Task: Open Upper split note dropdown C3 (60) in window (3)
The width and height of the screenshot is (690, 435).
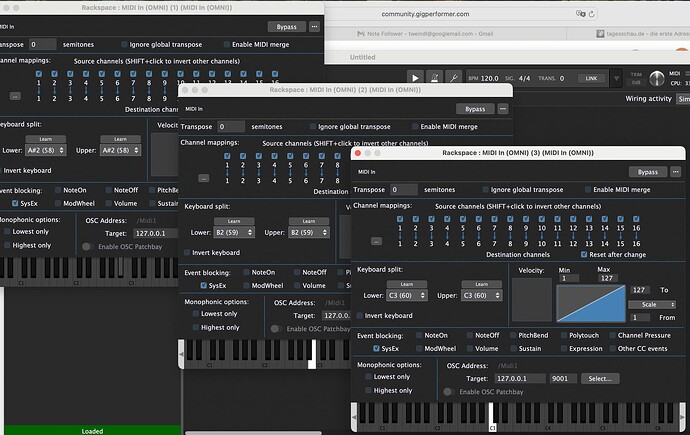Action: tap(481, 296)
